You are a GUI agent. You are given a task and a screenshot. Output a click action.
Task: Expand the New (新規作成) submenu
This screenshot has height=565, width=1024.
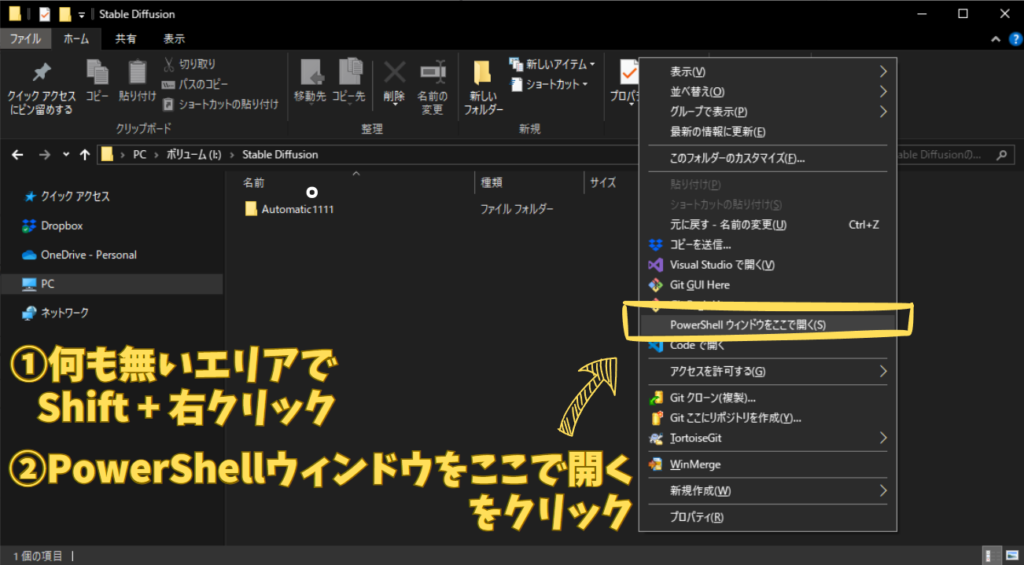(767, 491)
